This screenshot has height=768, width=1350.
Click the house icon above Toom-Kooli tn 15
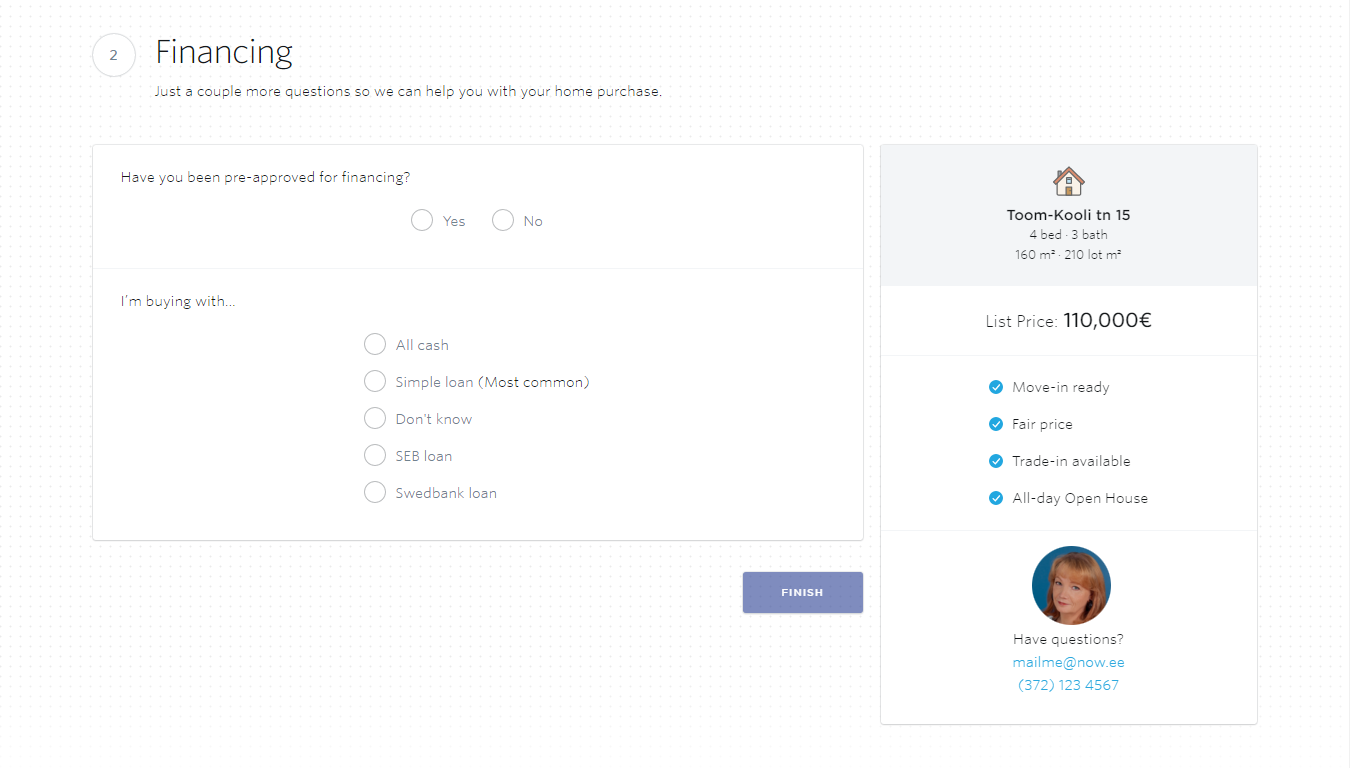tap(1068, 181)
